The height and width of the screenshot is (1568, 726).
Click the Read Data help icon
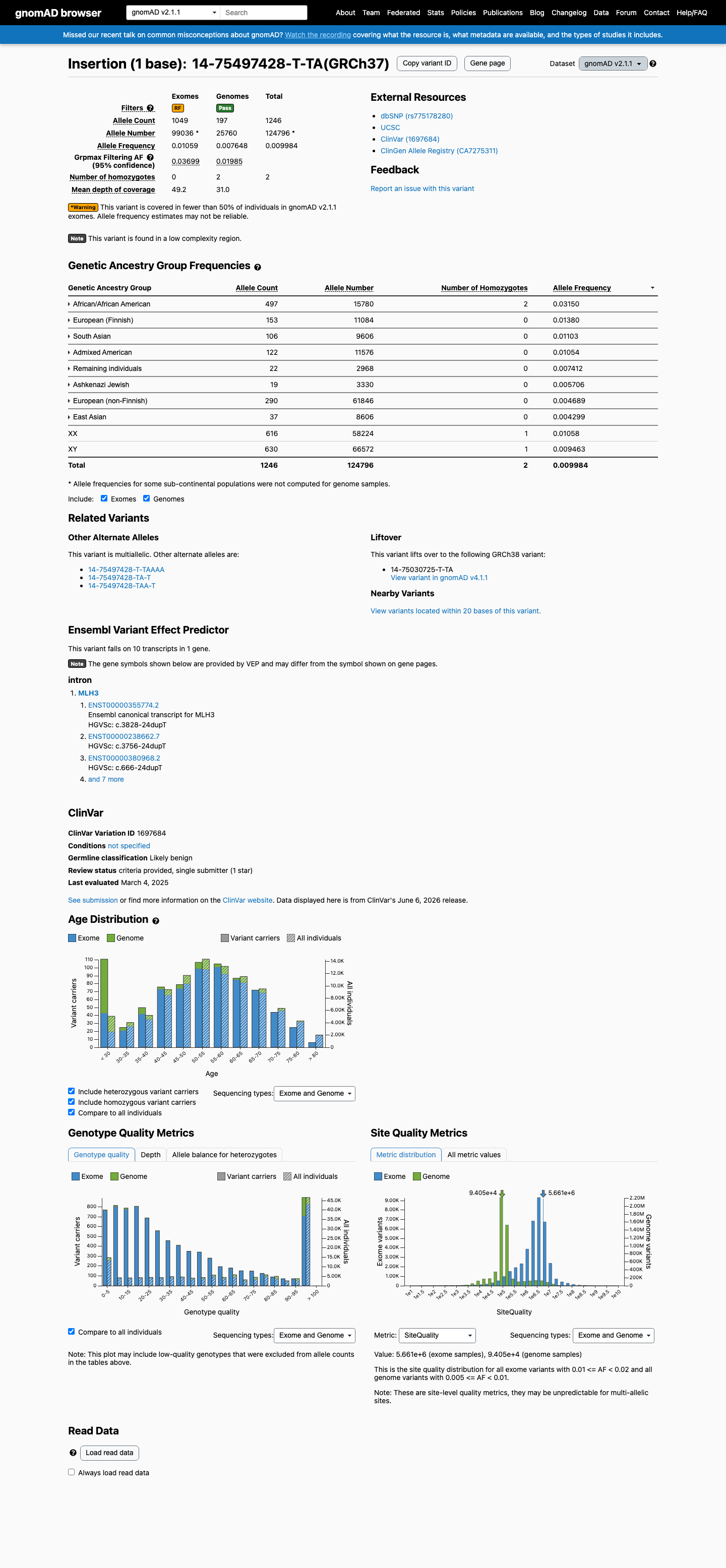(x=73, y=1453)
